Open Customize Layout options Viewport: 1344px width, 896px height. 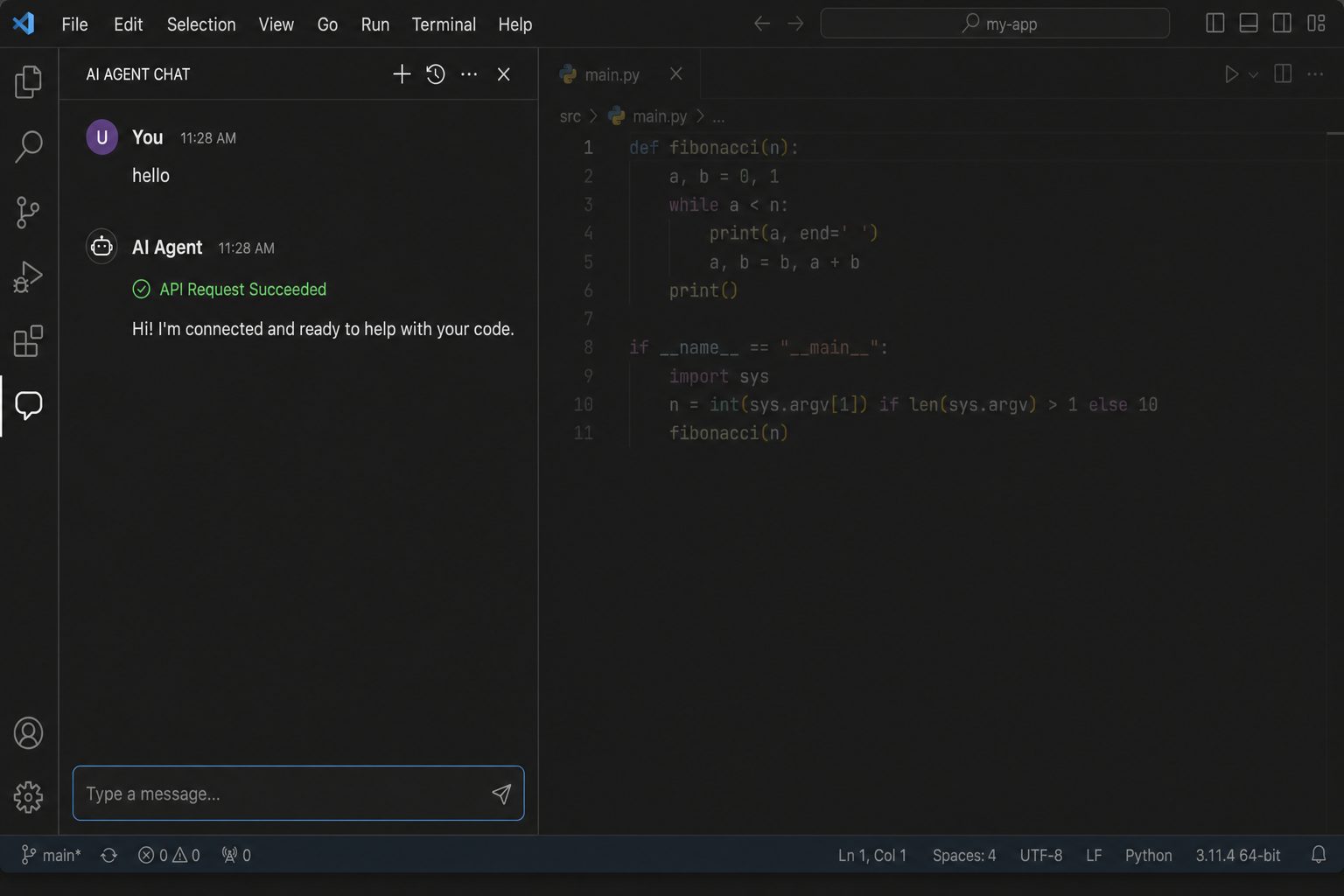1316,24
